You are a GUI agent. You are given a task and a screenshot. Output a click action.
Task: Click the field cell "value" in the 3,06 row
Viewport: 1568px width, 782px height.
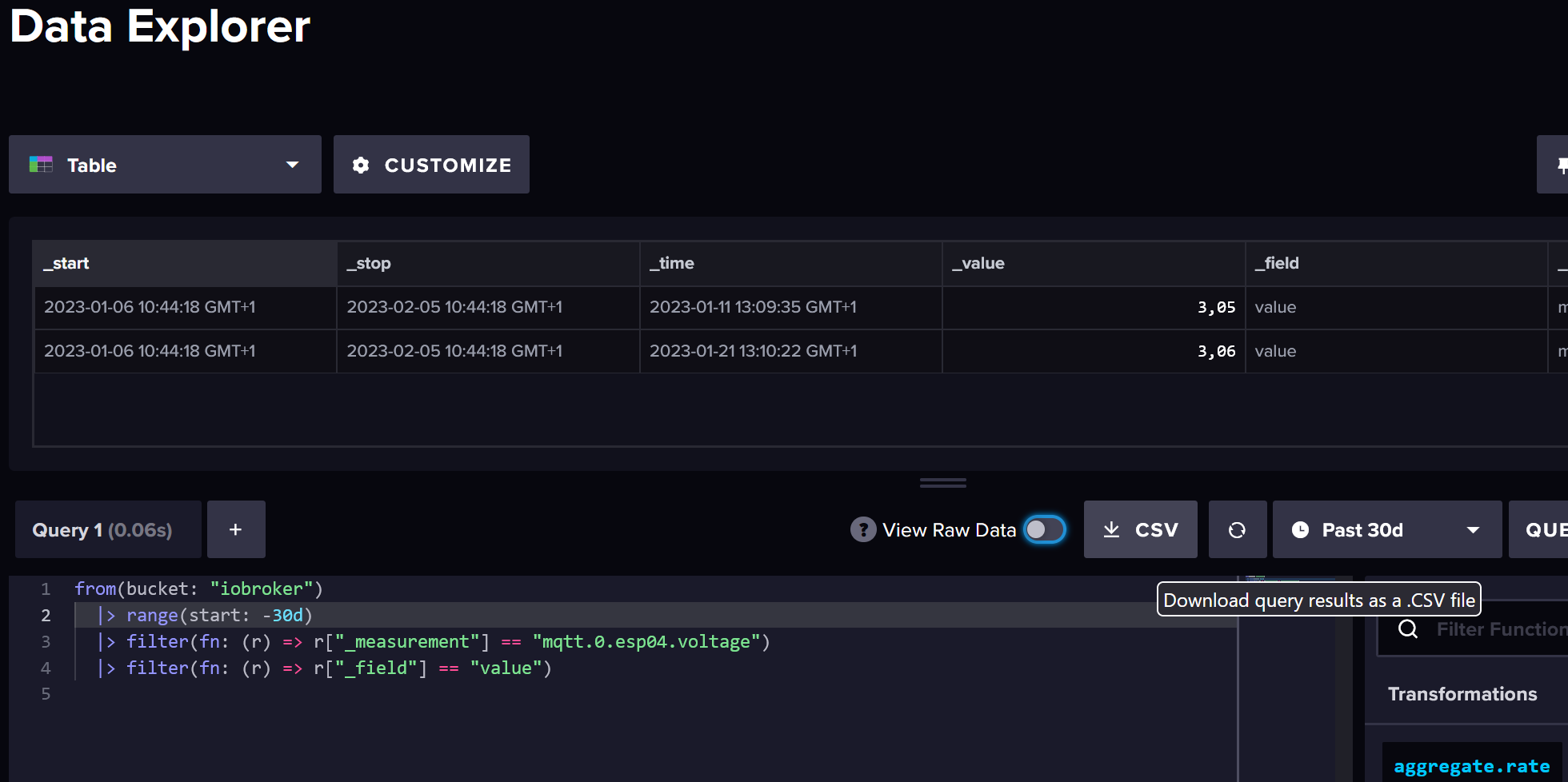[x=1396, y=351]
